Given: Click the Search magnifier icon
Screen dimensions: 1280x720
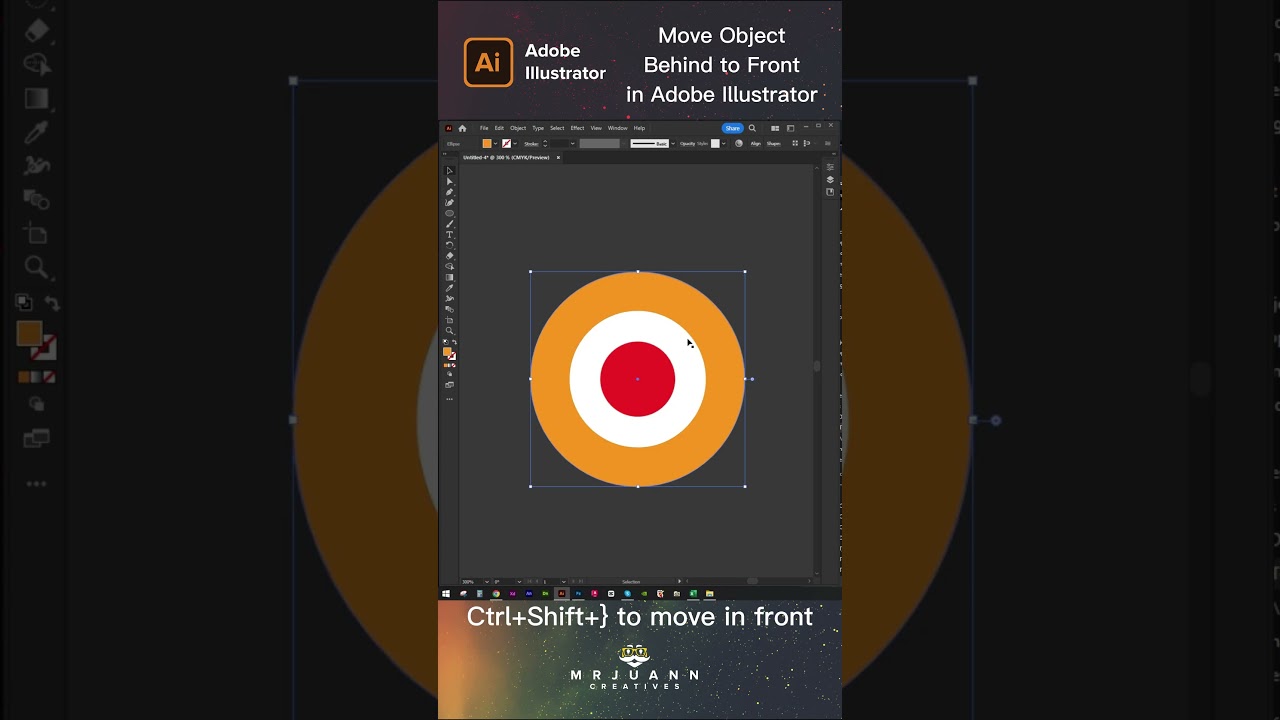Looking at the screenshot, I should [752, 128].
